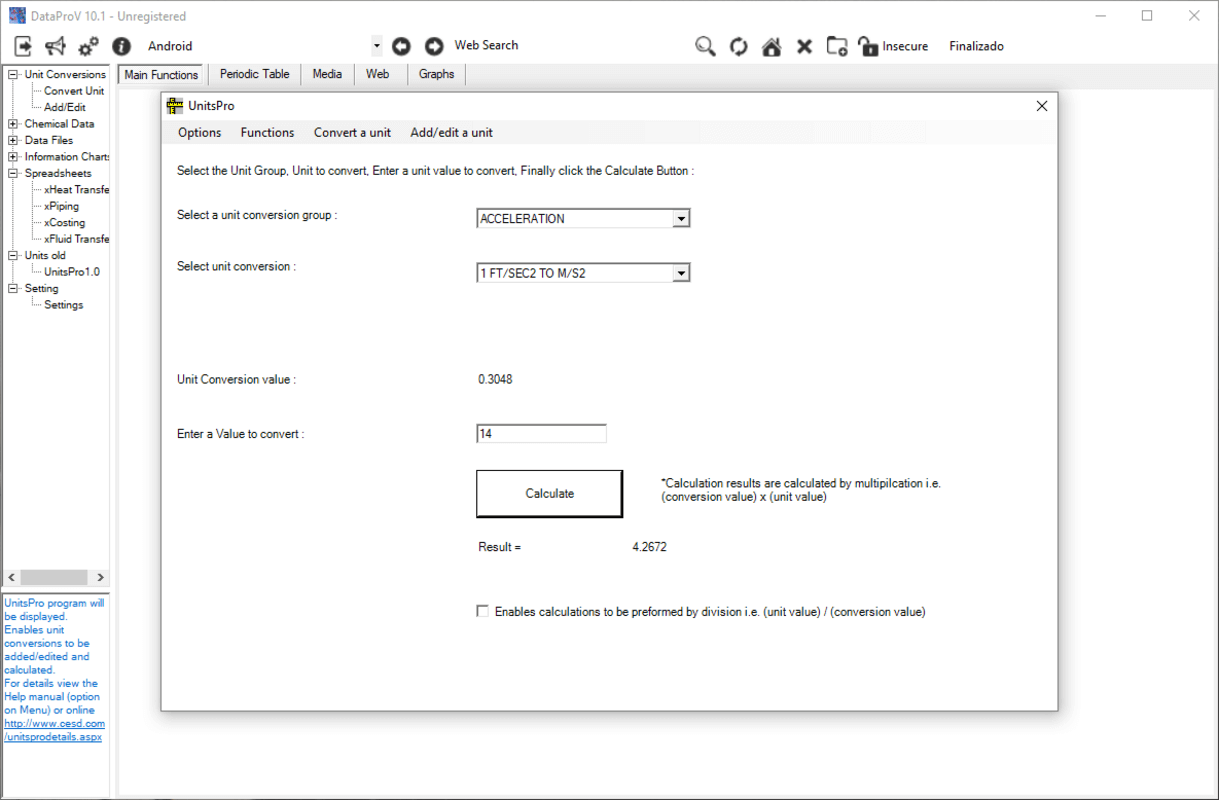Navigate back with the left arrow icon

tap(401, 46)
